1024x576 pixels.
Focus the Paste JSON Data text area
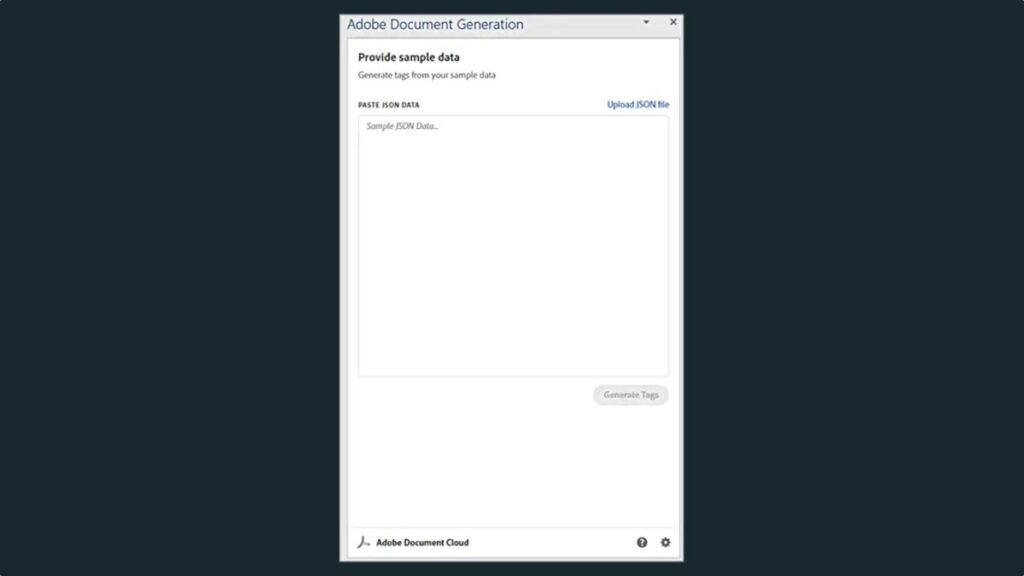tap(513, 246)
